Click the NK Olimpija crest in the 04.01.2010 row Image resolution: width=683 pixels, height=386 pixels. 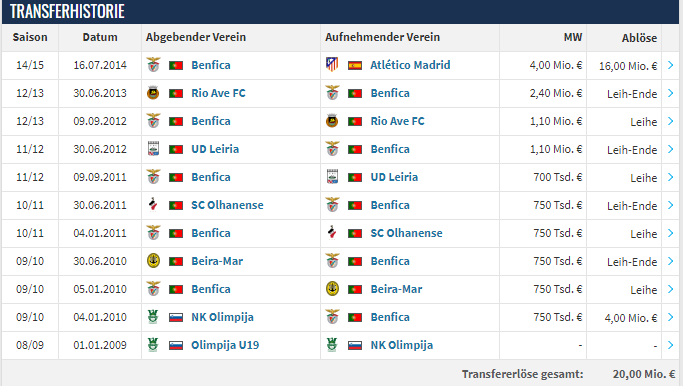tap(153, 317)
